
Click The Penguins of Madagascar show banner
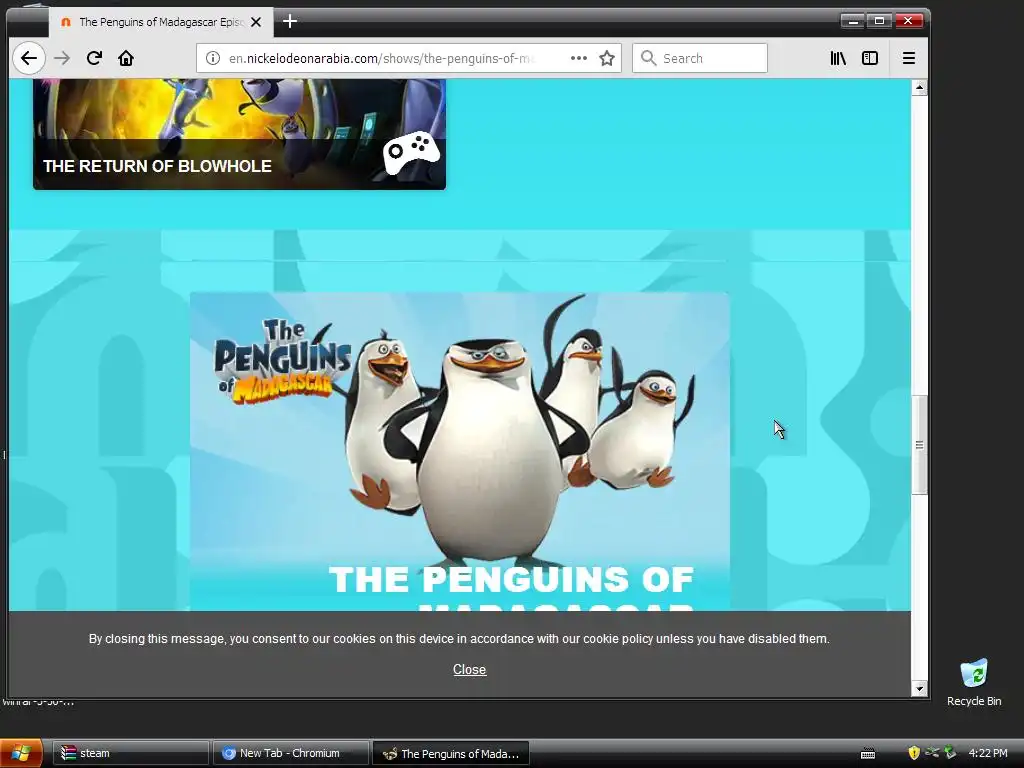pyautogui.click(x=460, y=451)
